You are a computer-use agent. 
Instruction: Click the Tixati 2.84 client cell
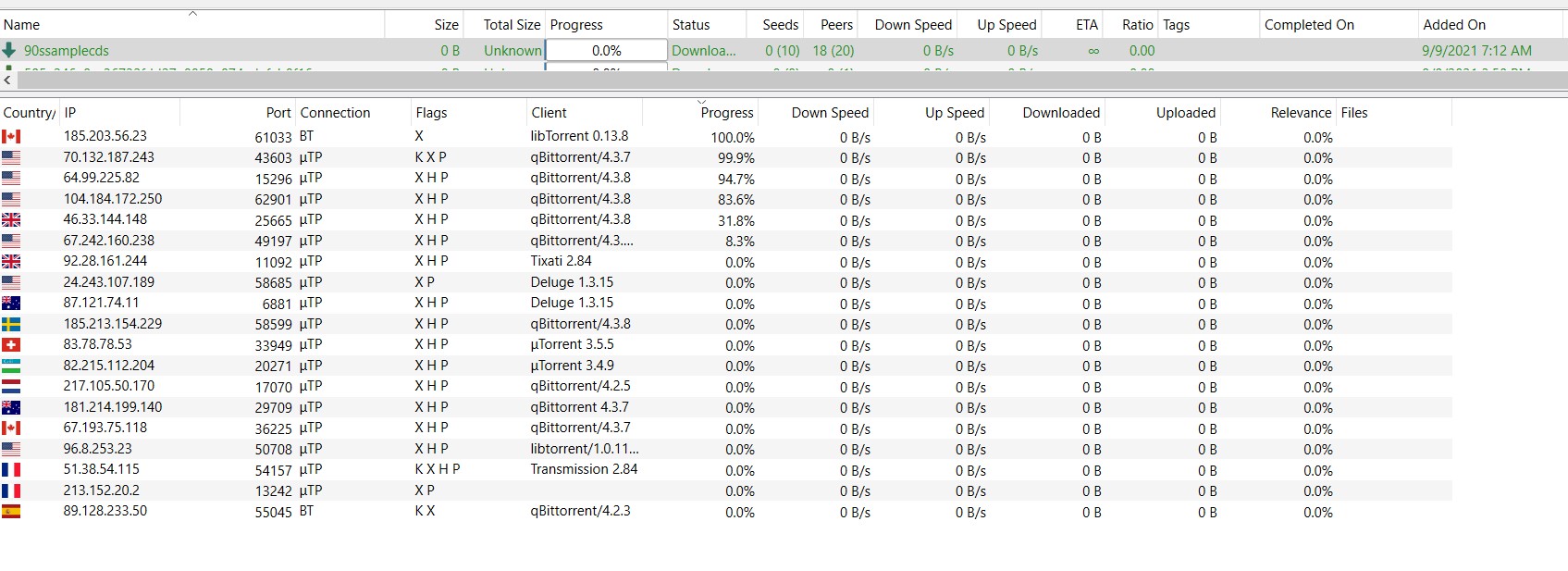click(561, 261)
